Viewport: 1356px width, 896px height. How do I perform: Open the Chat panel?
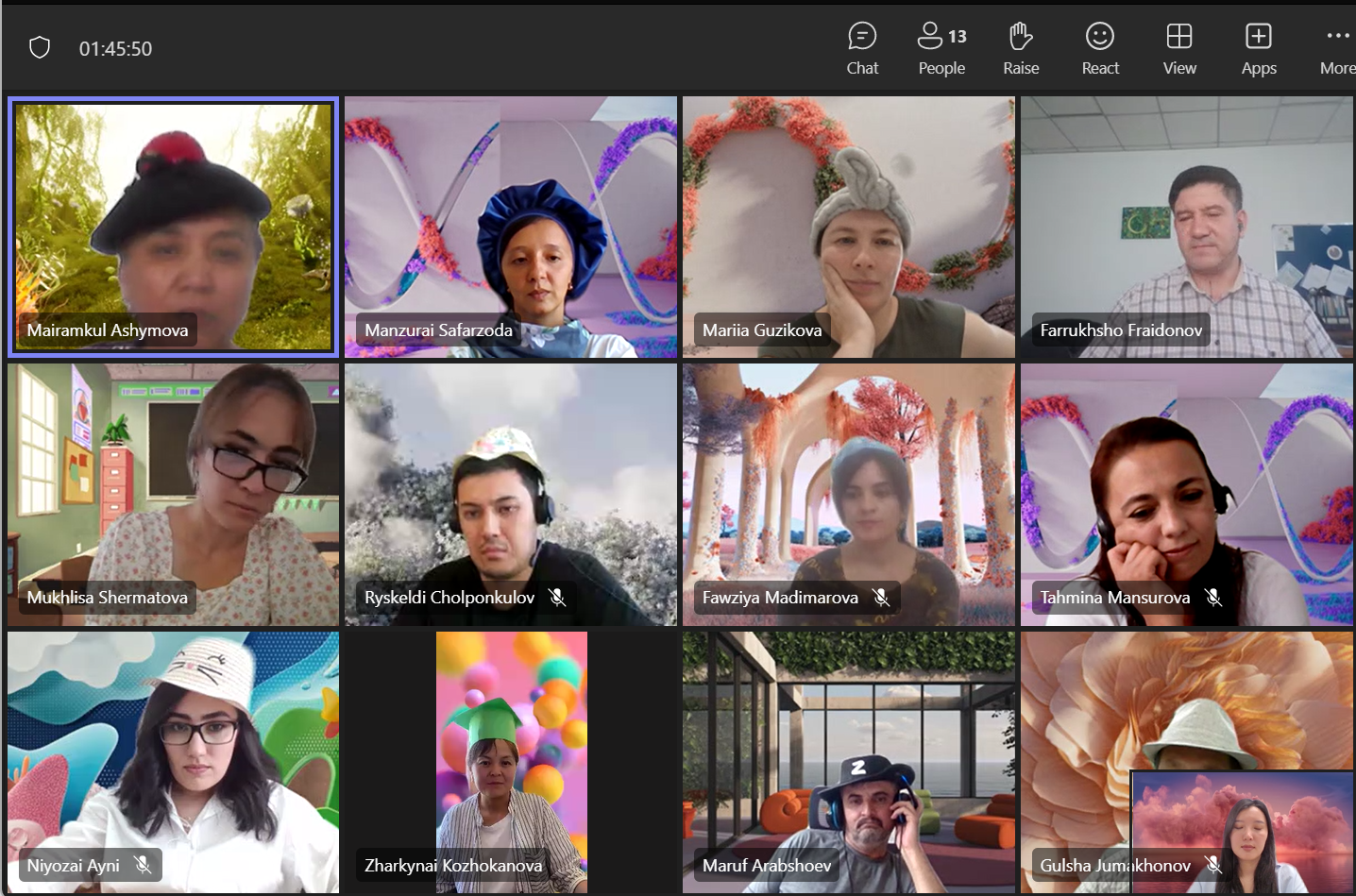[861, 49]
